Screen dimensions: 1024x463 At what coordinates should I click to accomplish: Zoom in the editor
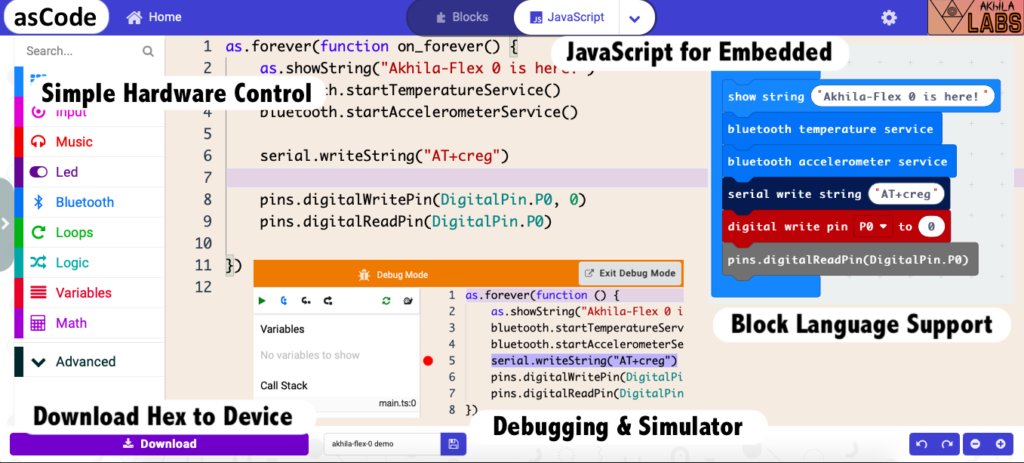[1000, 444]
